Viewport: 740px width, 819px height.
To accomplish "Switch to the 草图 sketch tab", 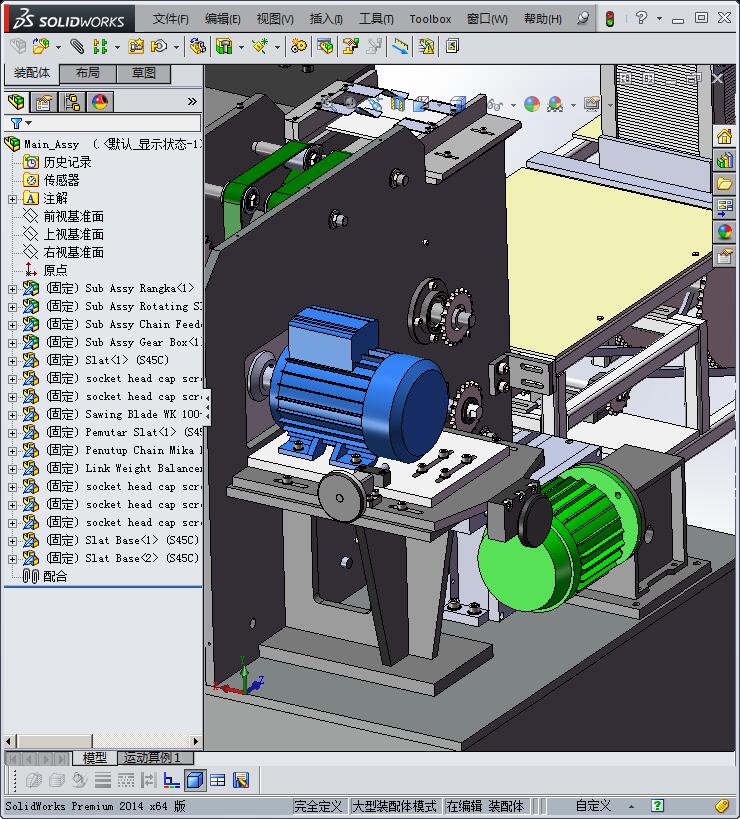I will (143, 73).
